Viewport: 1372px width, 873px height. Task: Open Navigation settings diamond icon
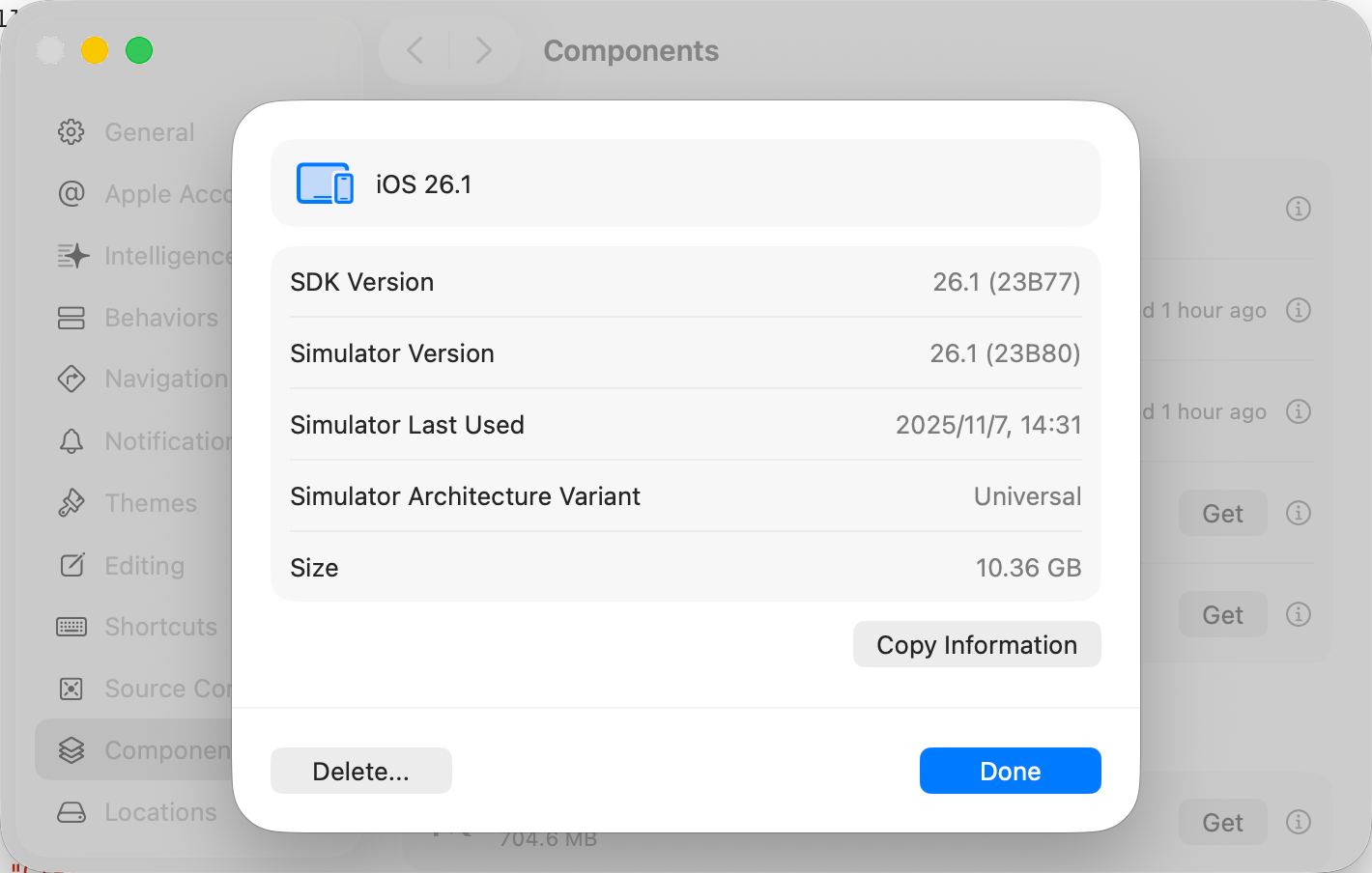[x=71, y=379]
